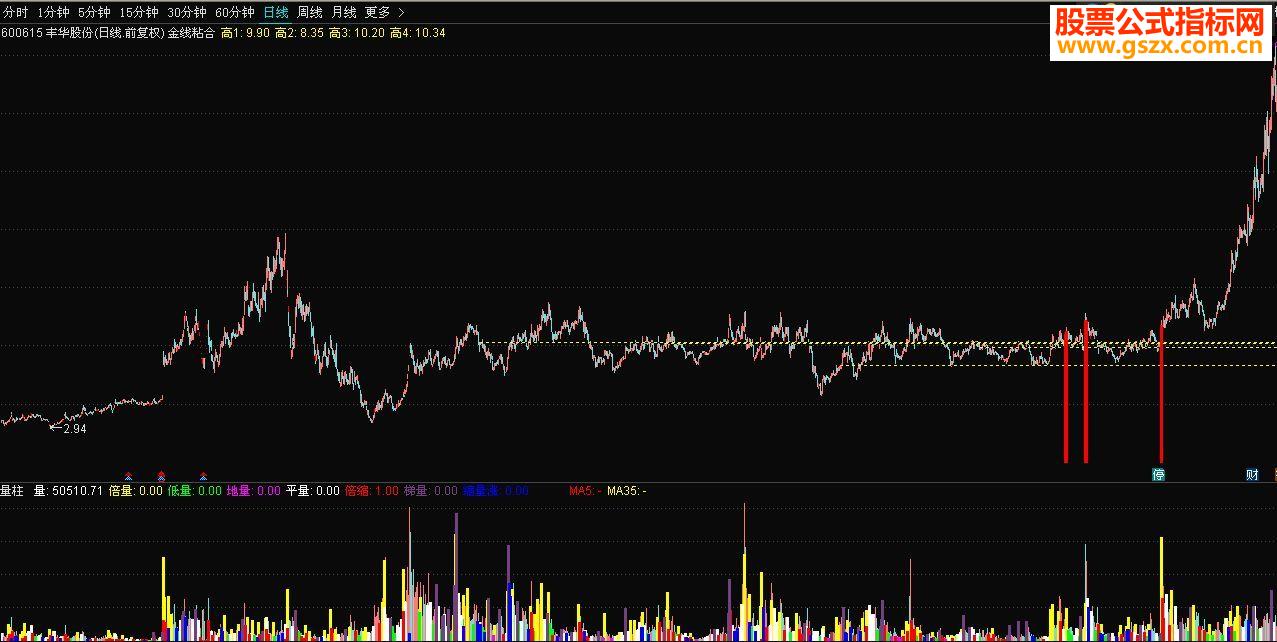1277x642 pixels.
Task: Click the red 倍缩: 1.00 value
Action: (x=372, y=491)
